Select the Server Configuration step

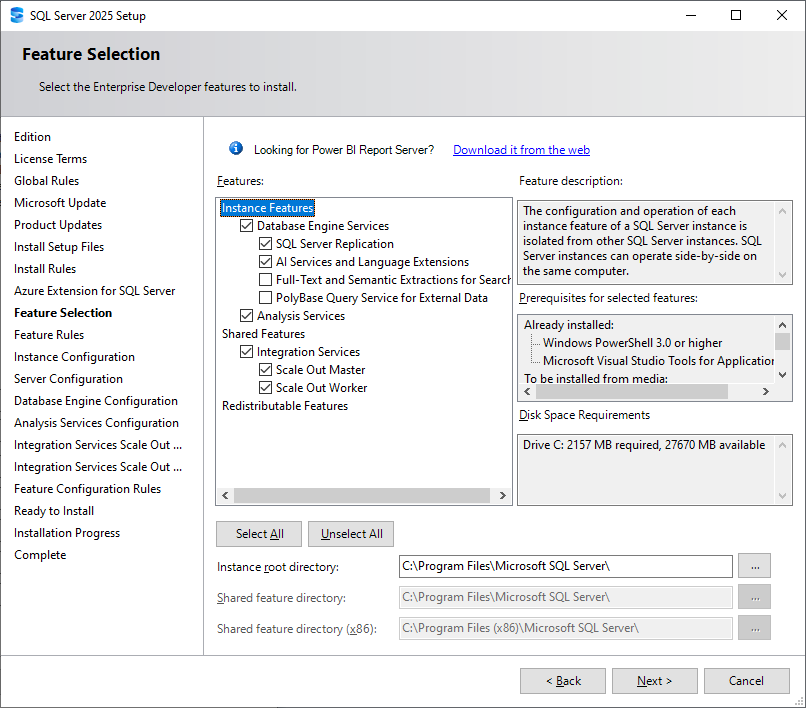68,379
